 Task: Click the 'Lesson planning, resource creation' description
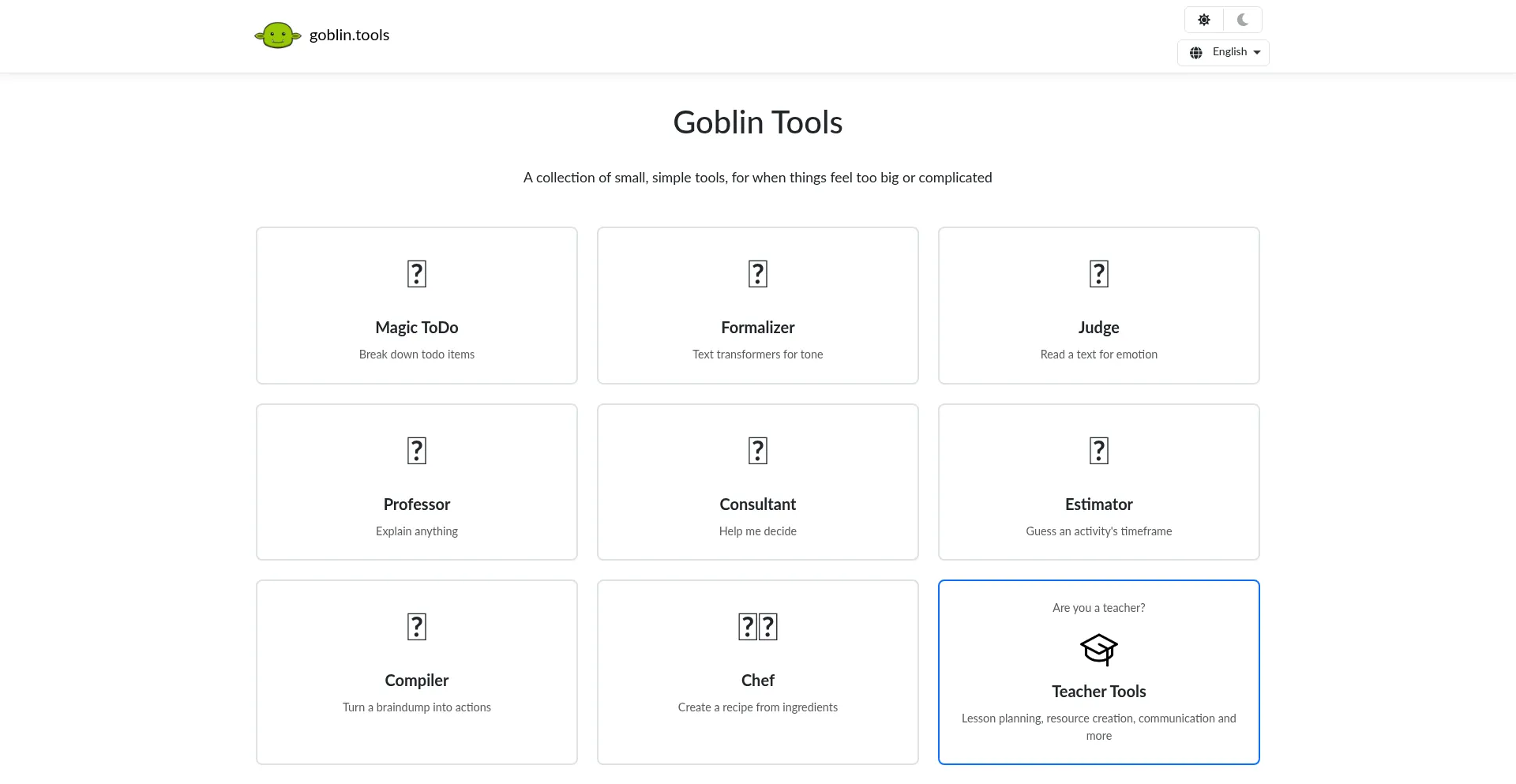click(1099, 727)
